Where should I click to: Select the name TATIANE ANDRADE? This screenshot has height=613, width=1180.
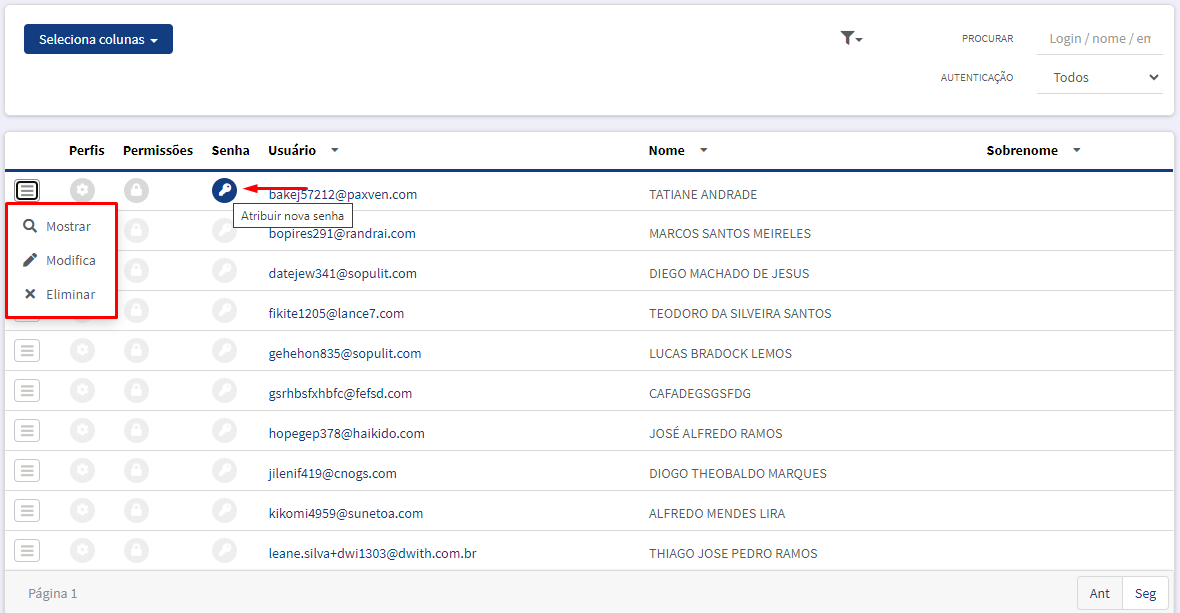tap(703, 195)
